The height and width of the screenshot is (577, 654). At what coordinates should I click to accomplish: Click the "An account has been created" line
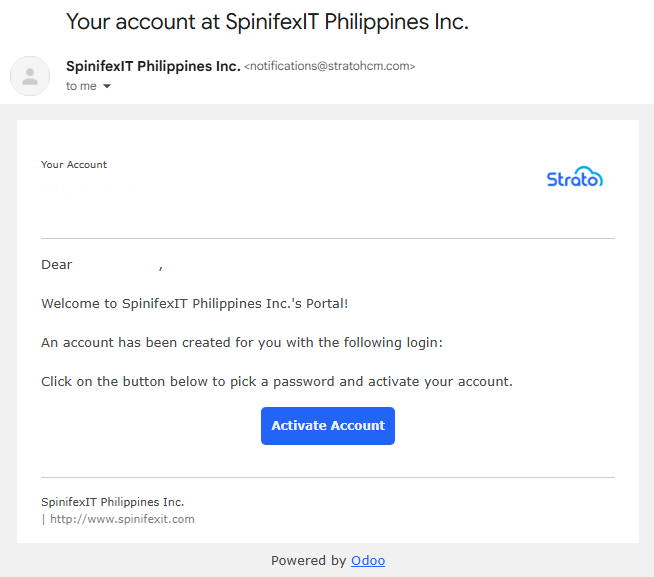coord(241,342)
